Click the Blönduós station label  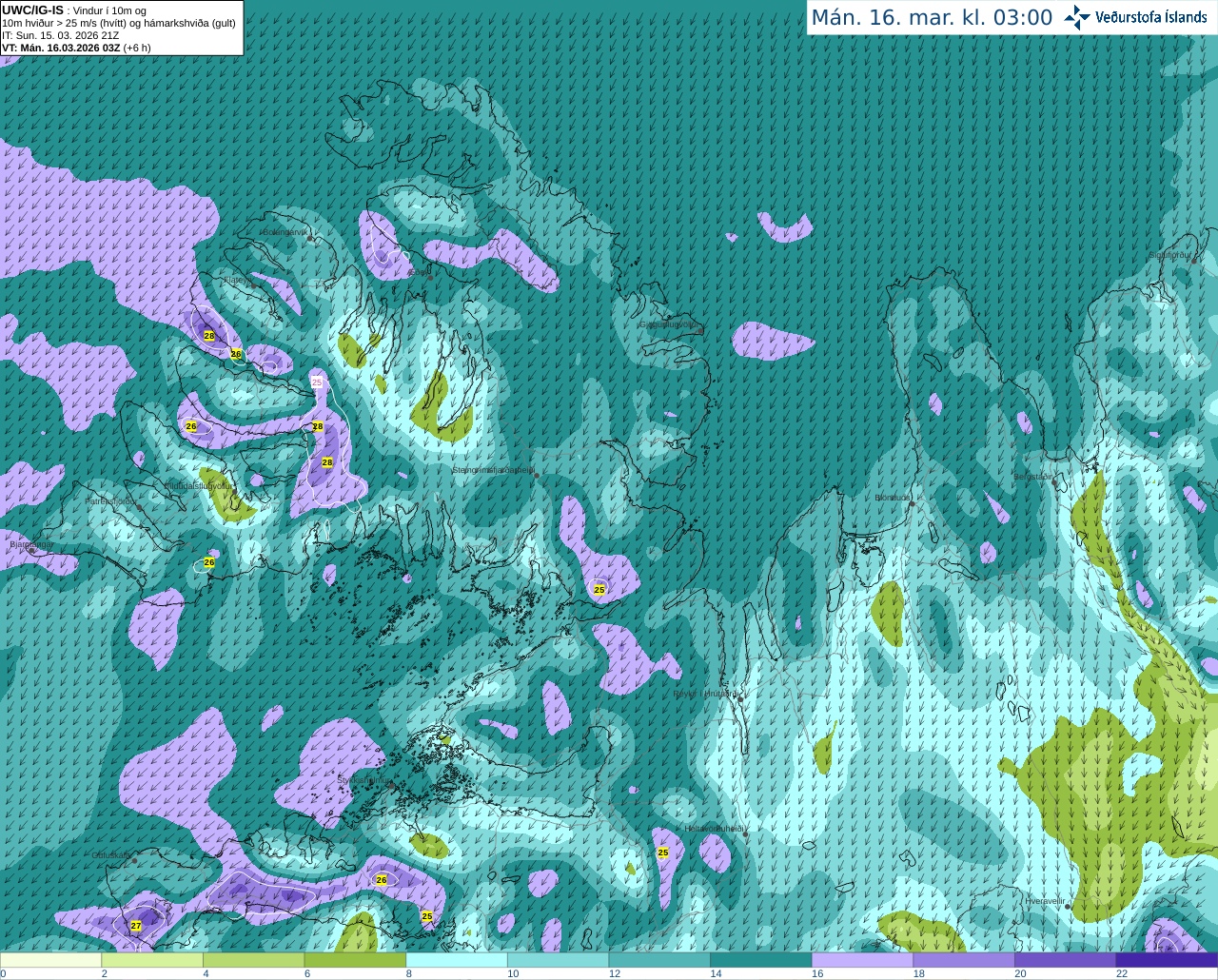coord(893,498)
